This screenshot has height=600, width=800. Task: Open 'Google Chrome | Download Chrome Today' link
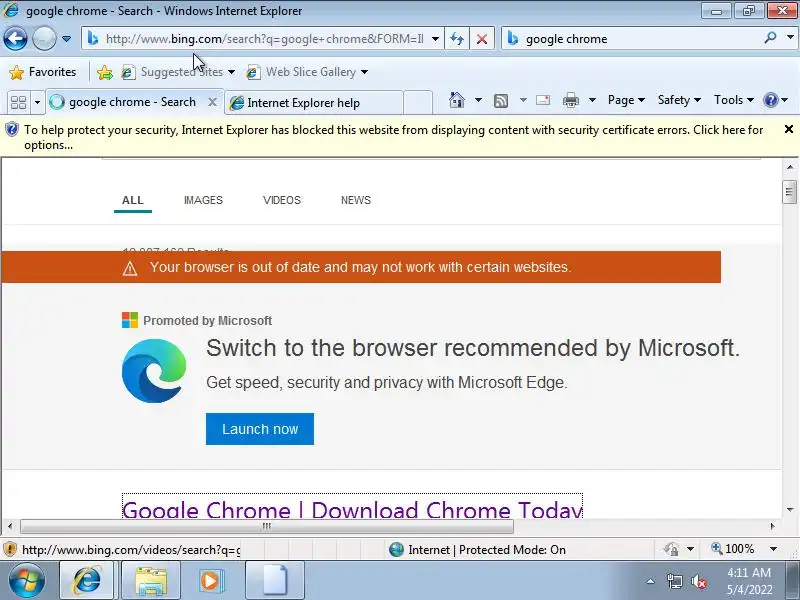(x=352, y=508)
